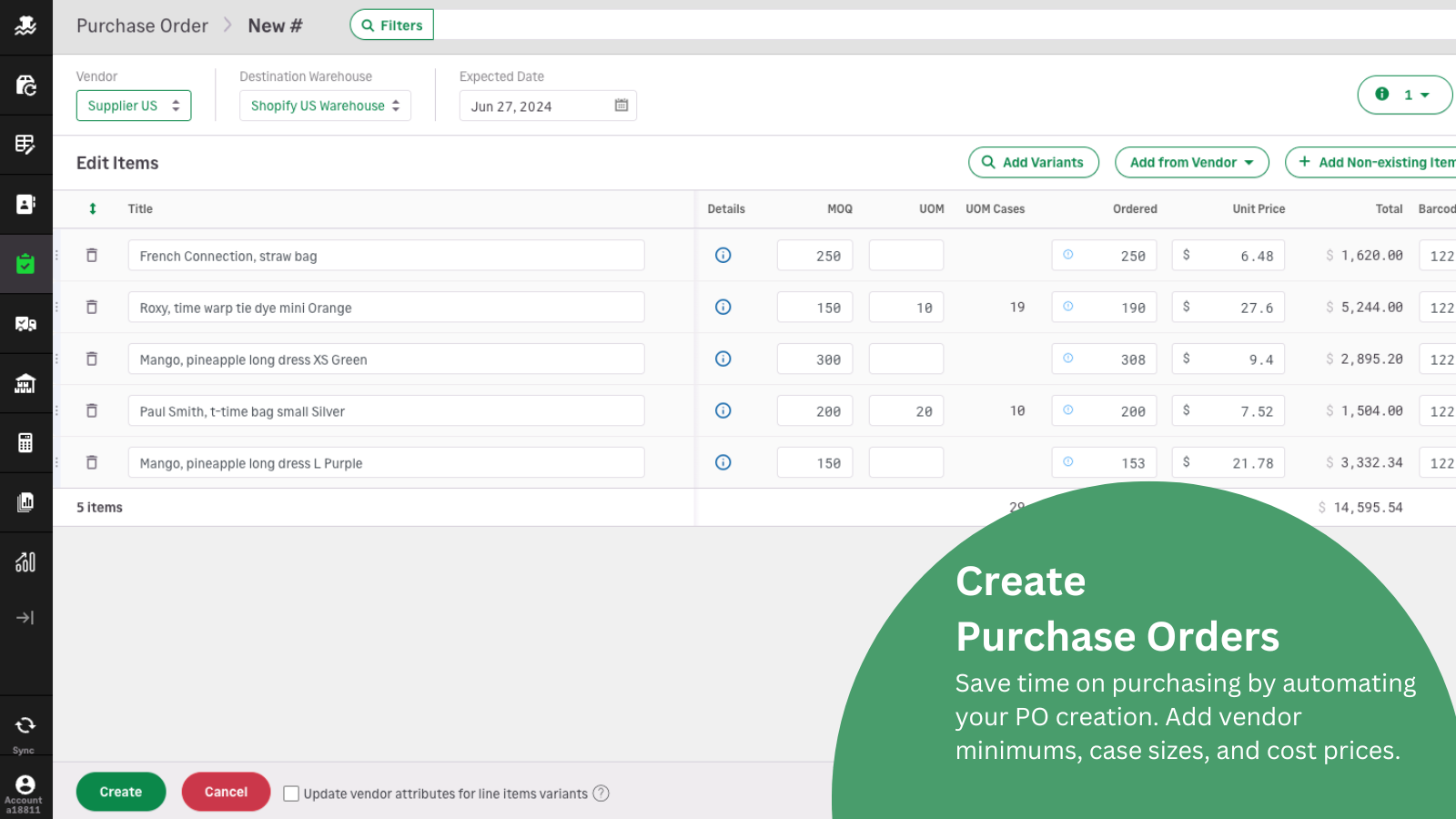Open the analytics chart icon in the sidebar
The height and width of the screenshot is (819, 1456).
click(26, 561)
